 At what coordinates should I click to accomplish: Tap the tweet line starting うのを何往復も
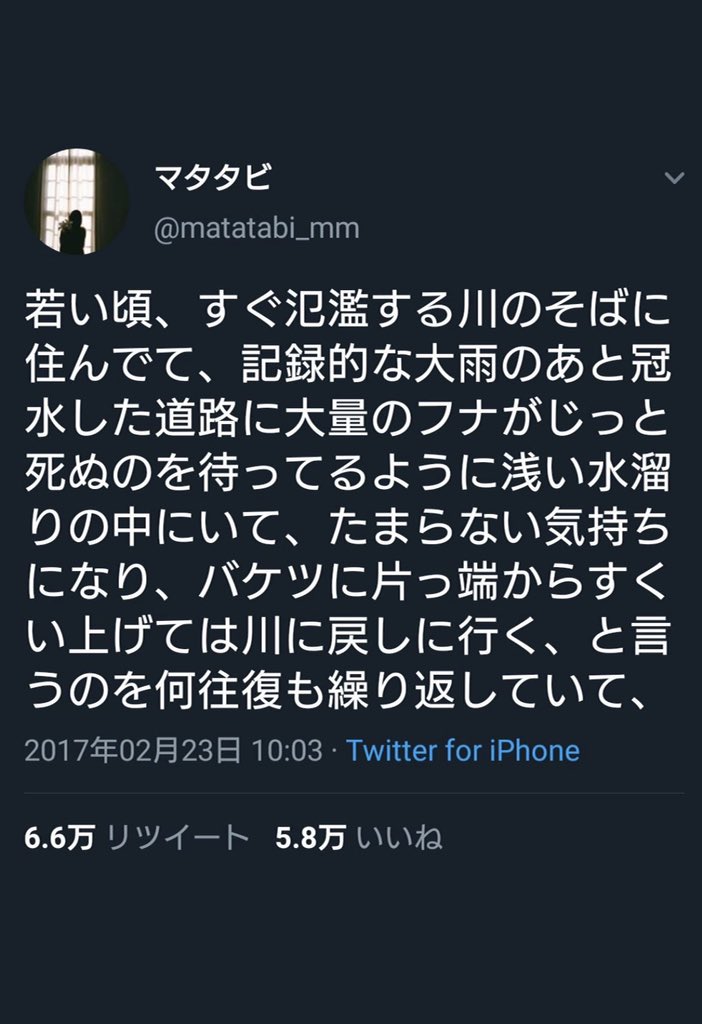336,691
